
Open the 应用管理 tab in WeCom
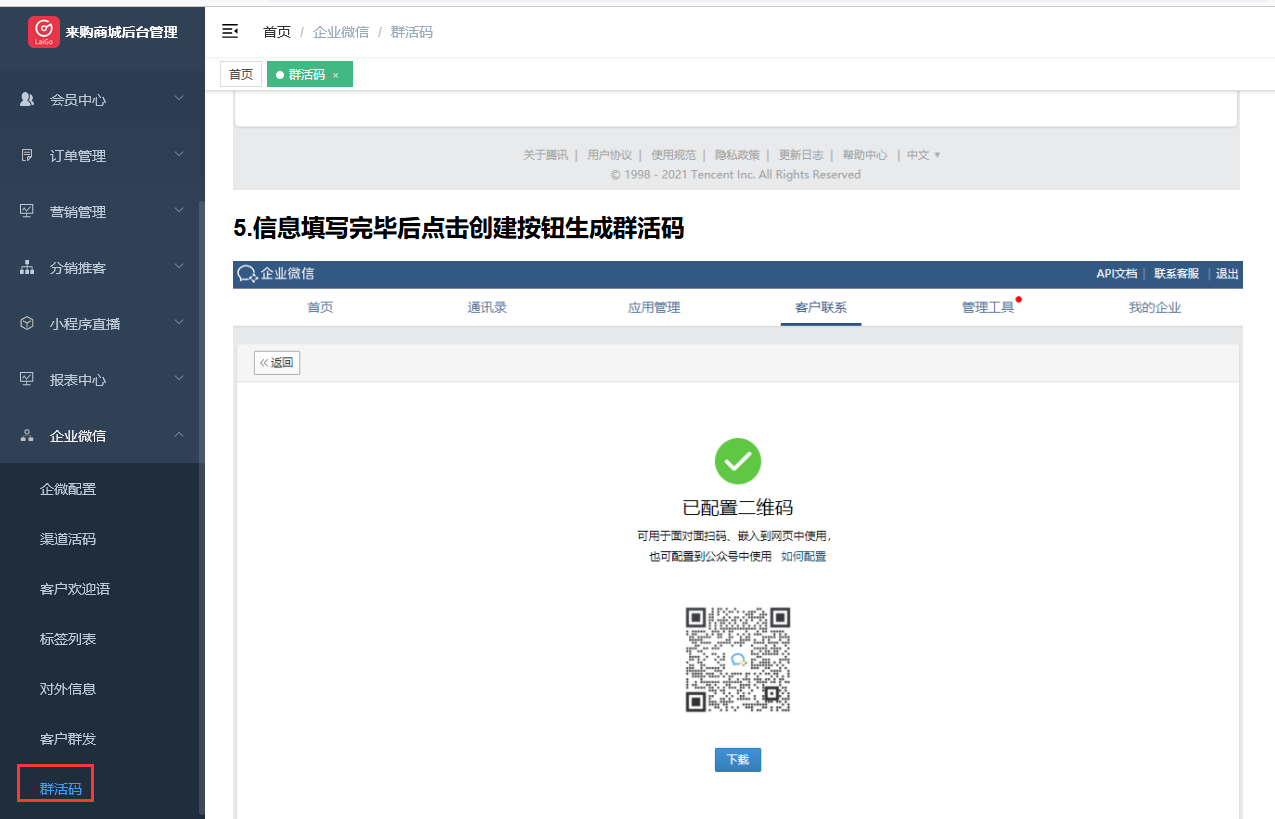point(654,307)
